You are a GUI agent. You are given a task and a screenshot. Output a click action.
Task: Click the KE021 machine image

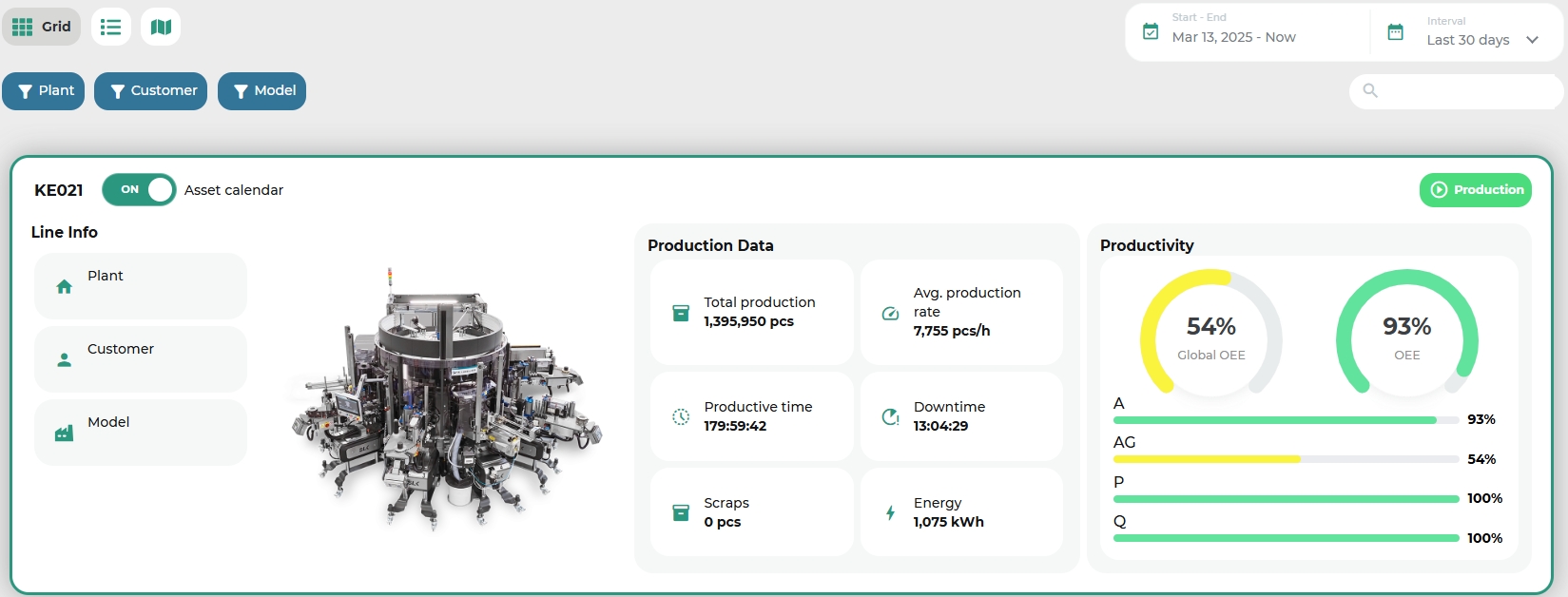444,399
